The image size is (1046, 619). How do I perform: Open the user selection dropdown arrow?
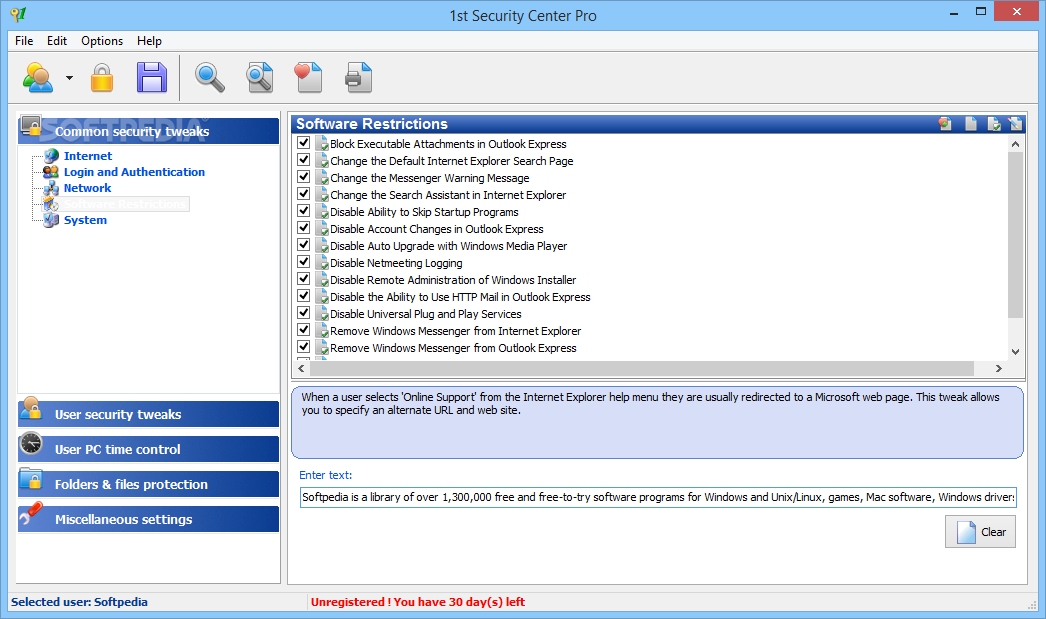pos(69,78)
